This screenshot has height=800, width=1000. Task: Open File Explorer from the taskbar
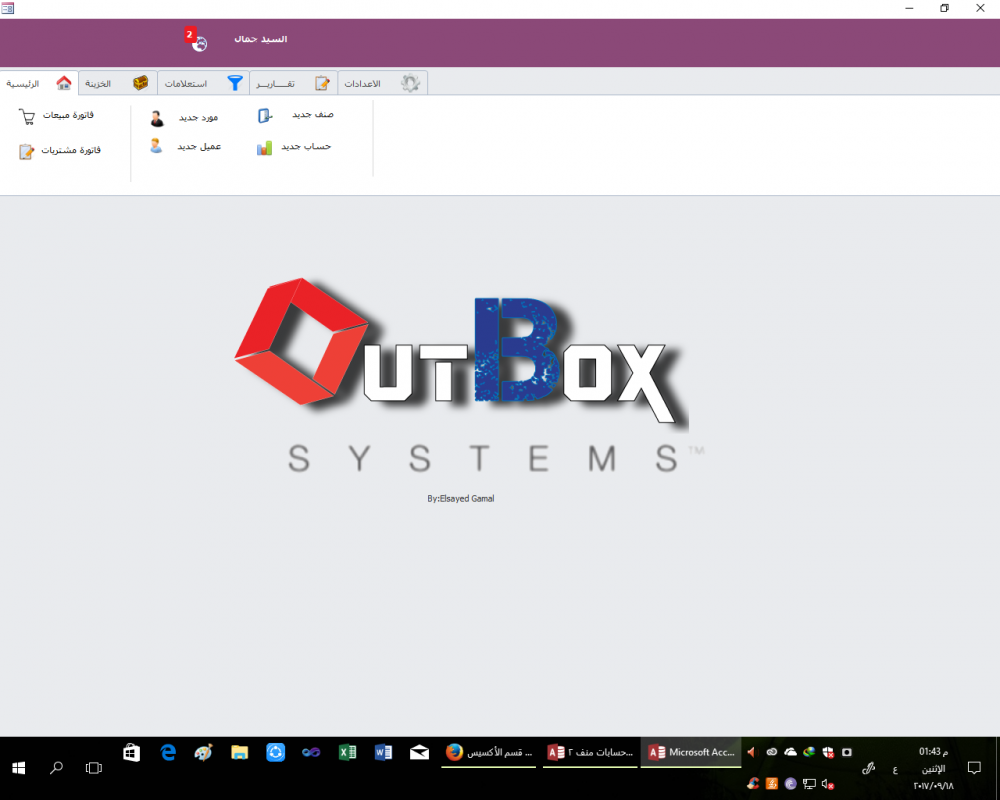[239, 753]
